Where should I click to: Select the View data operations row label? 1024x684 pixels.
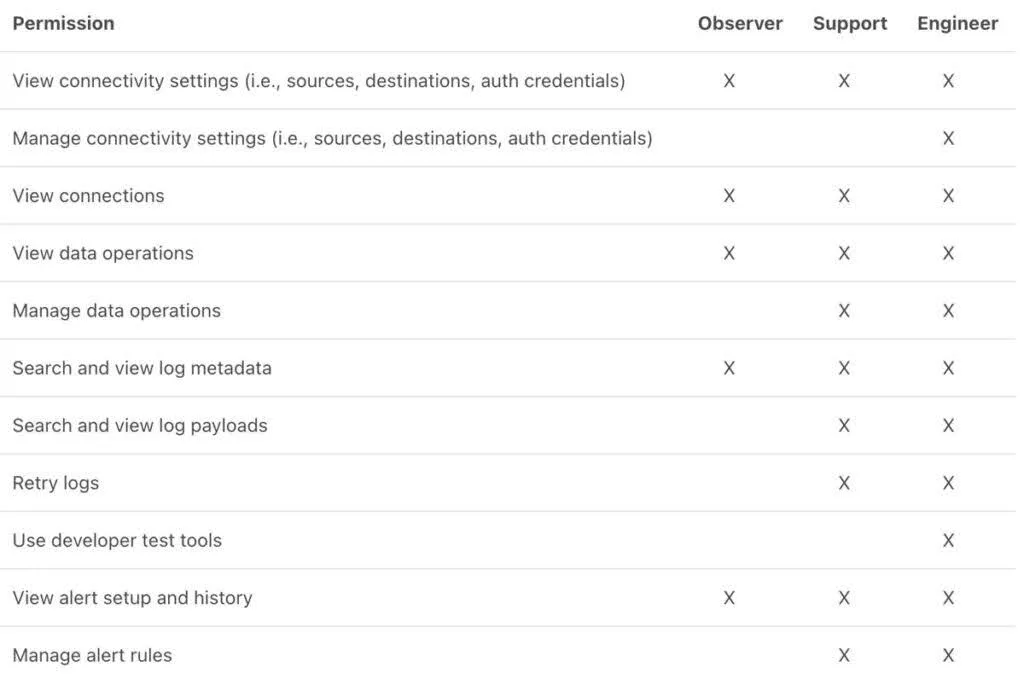(103, 253)
